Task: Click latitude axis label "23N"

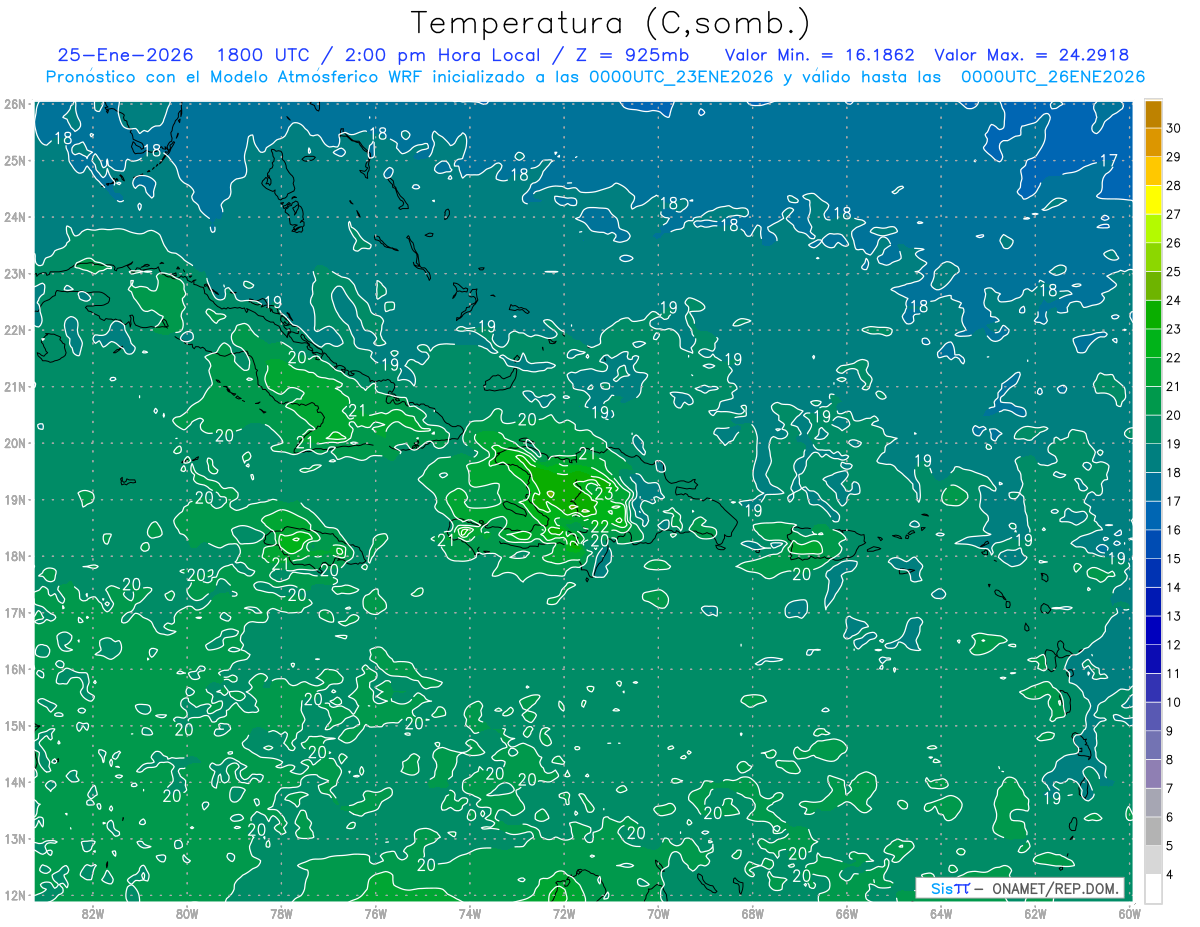Action: [14, 273]
